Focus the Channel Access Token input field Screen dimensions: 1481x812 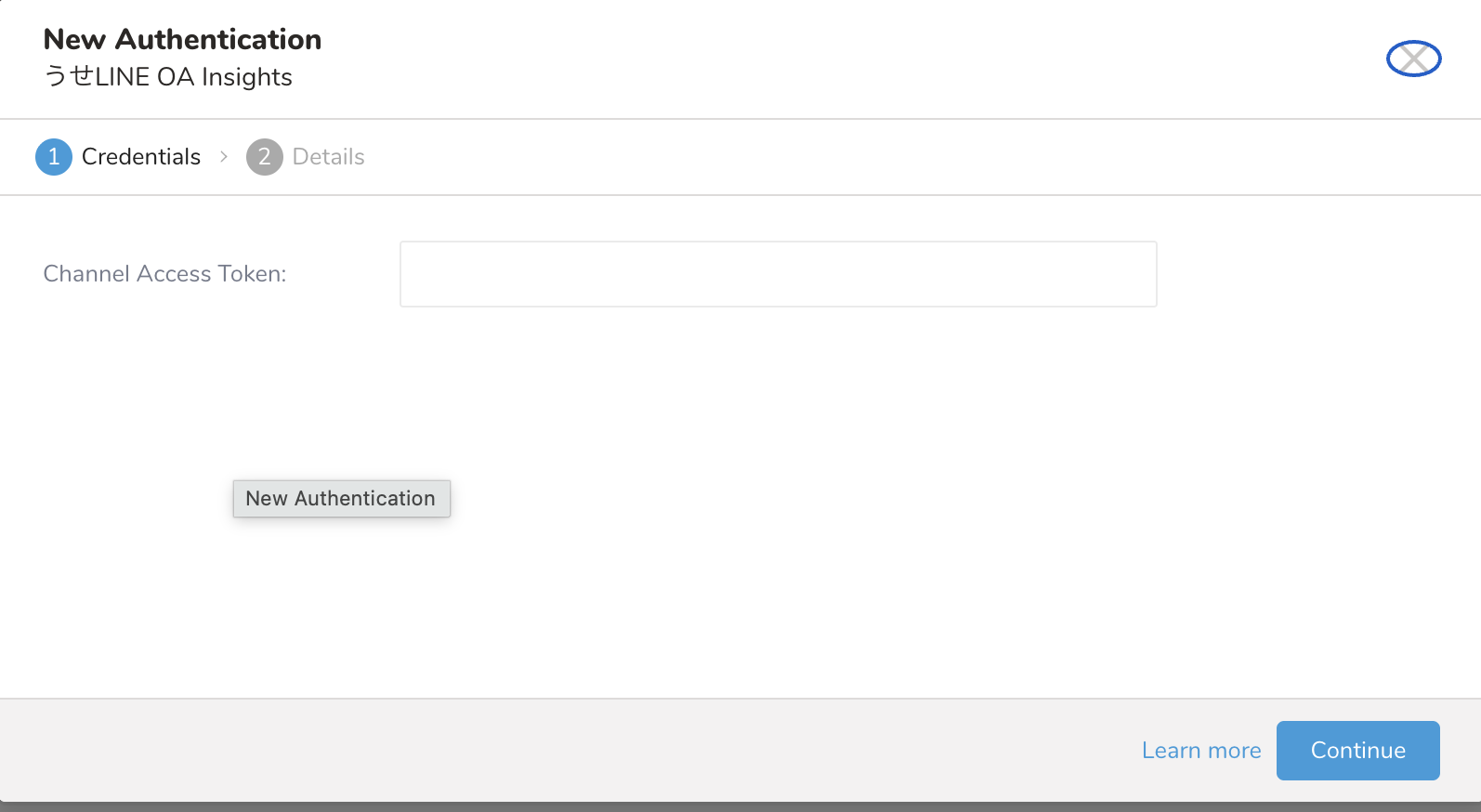[778, 274]
